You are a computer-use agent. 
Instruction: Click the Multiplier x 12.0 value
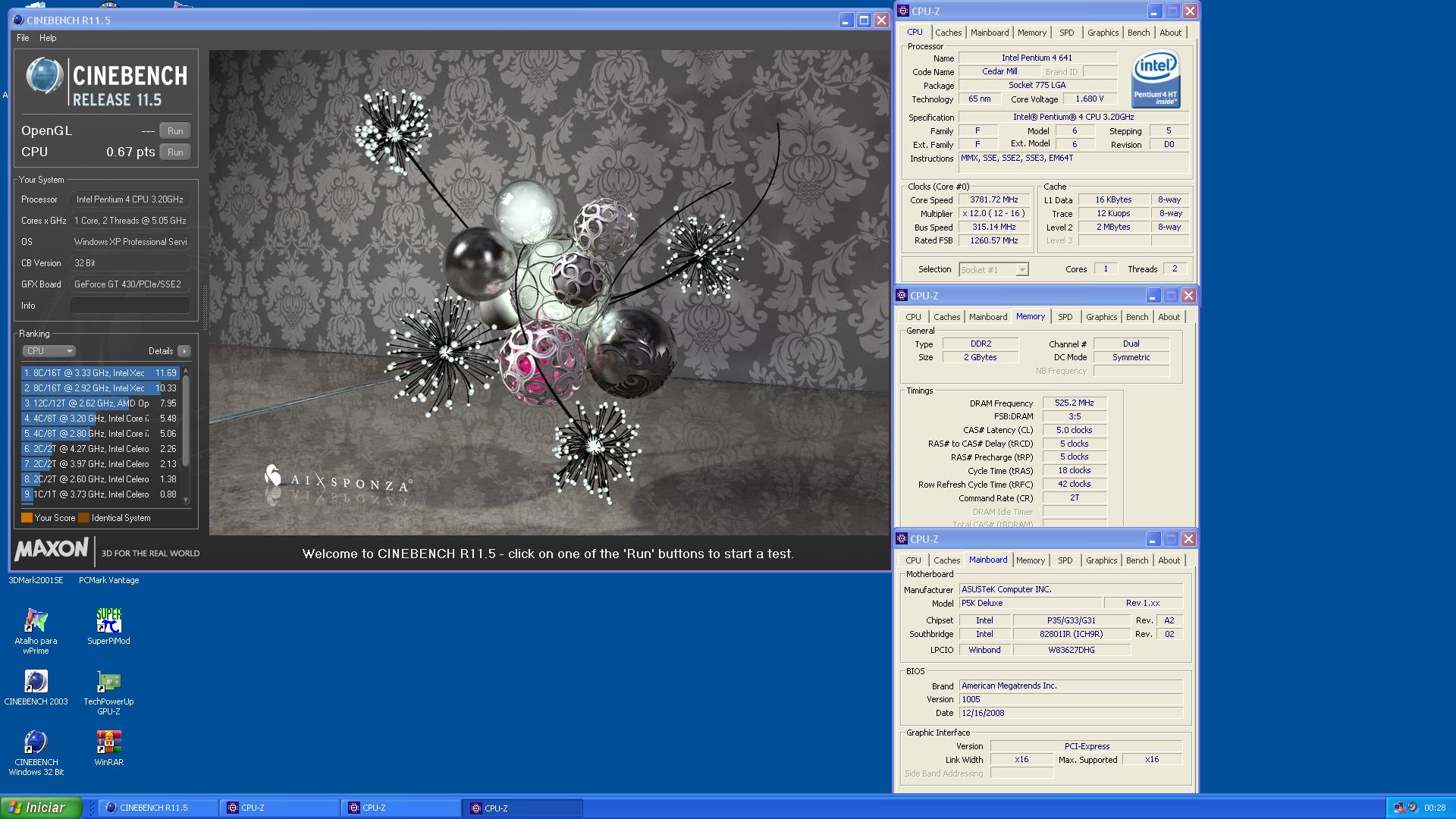tap(993, 214)
